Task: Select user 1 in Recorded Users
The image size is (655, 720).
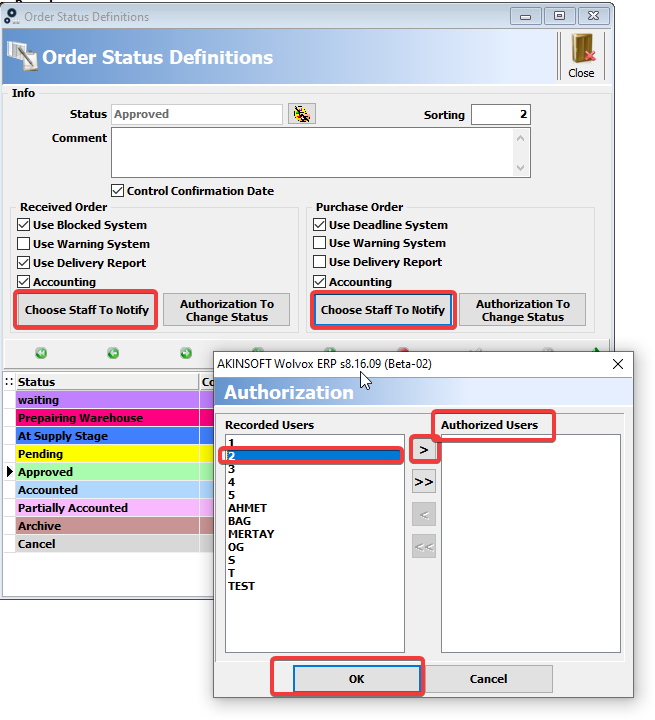Action: pos(315,443)
